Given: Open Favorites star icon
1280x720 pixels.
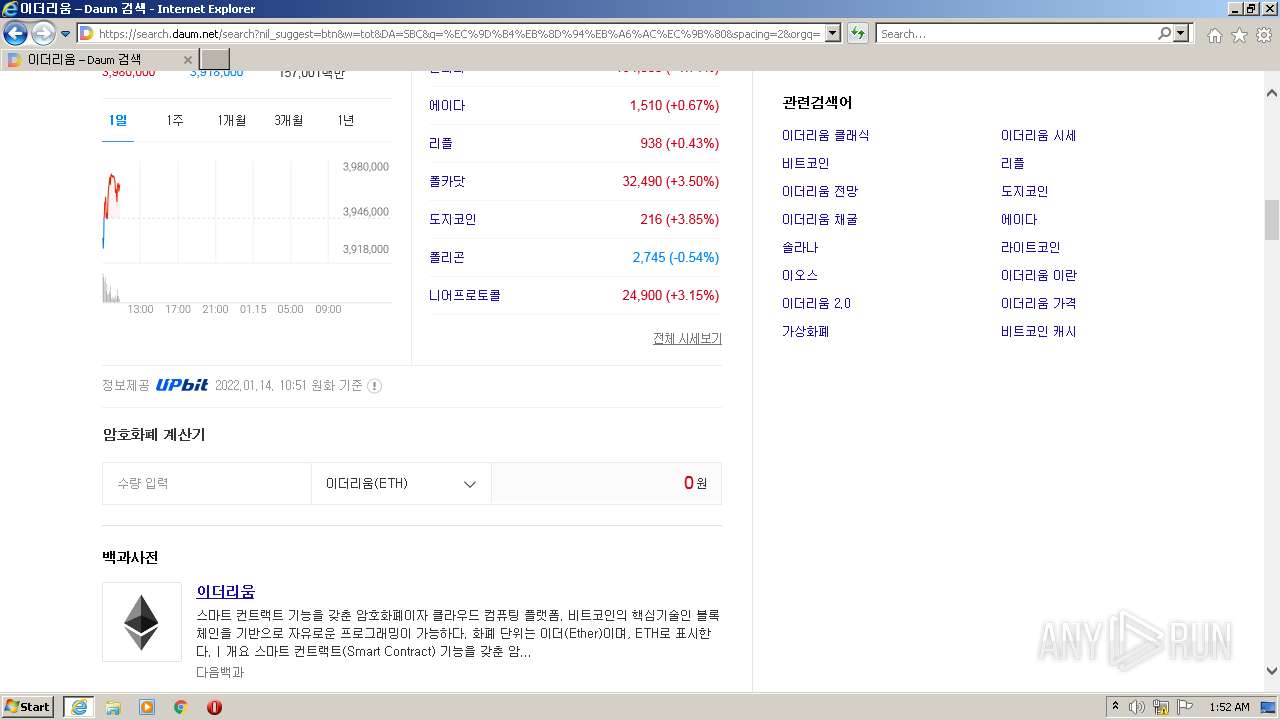Looking at the screenshot, I should [x=1239, y=35].
